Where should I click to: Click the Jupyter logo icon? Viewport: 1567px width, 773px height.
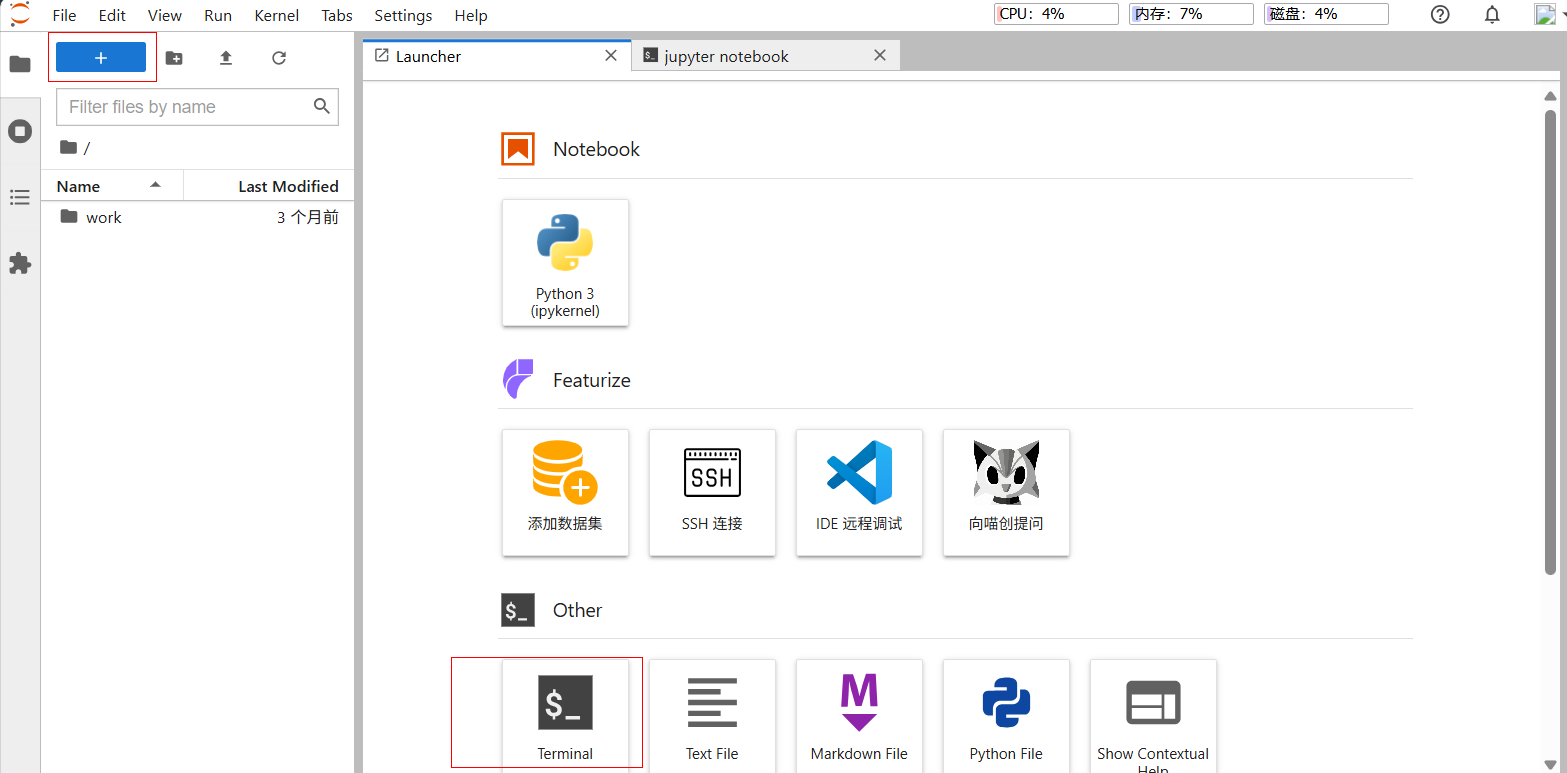pos(20,14)
